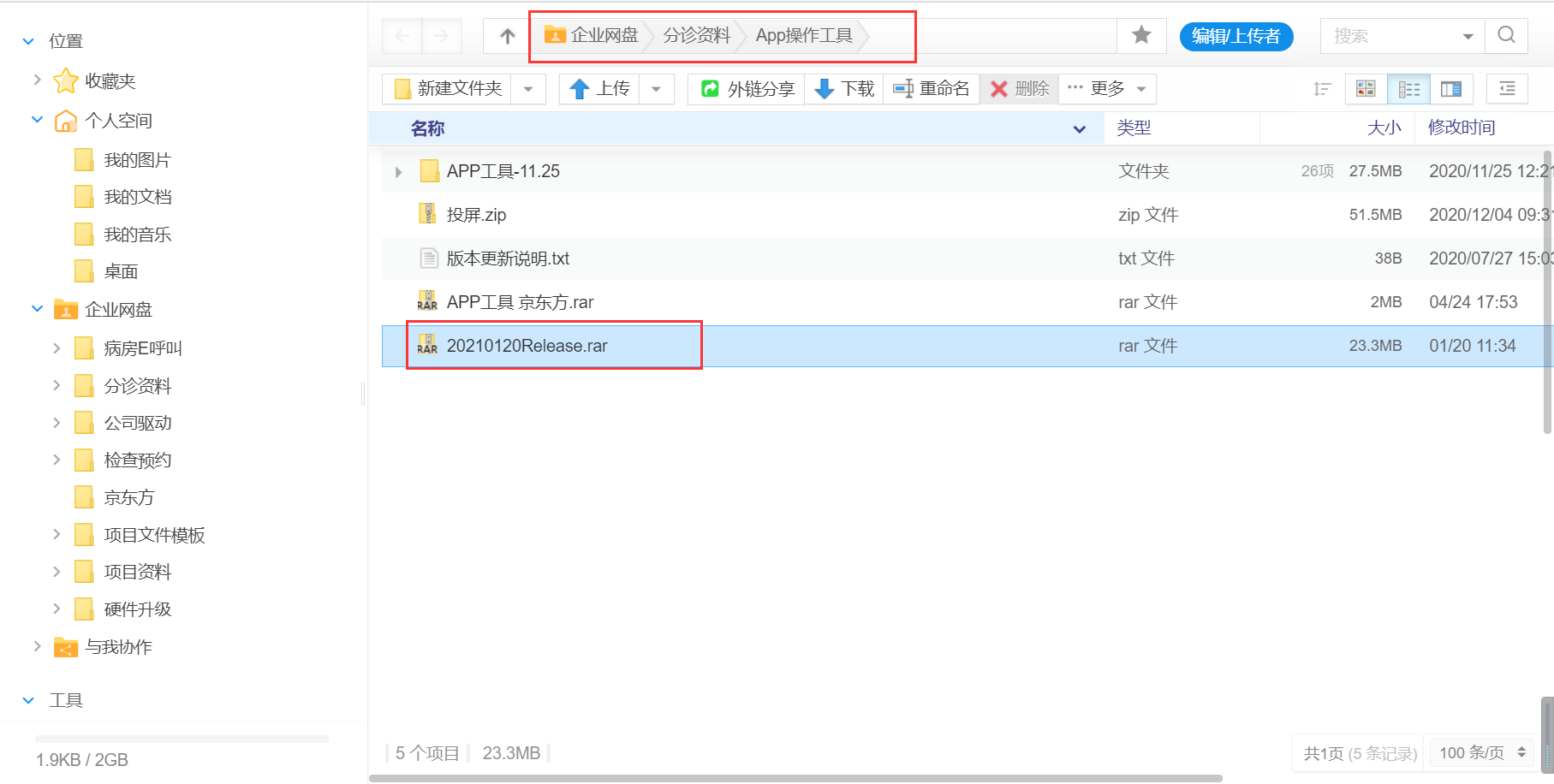Click 外链分享 share link button
This screenshot has height=784, width=1554.
click(747, 89)
